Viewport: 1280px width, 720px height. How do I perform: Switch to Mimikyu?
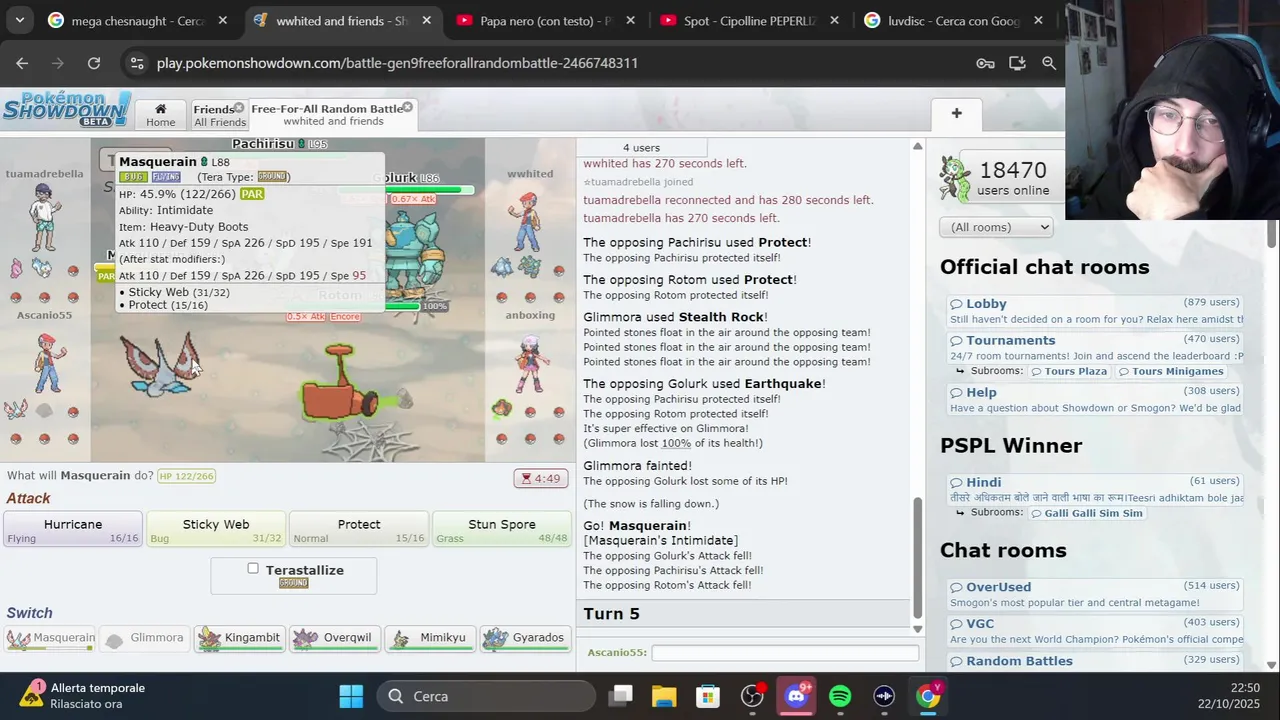(430, 638)
